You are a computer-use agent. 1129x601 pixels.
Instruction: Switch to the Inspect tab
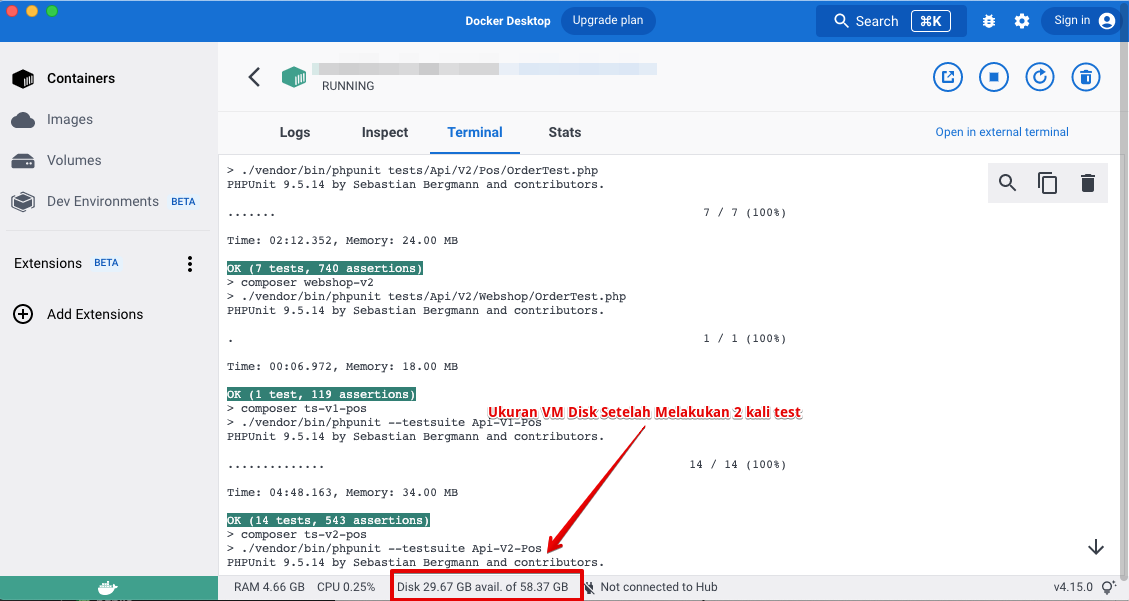click(384, 132)
